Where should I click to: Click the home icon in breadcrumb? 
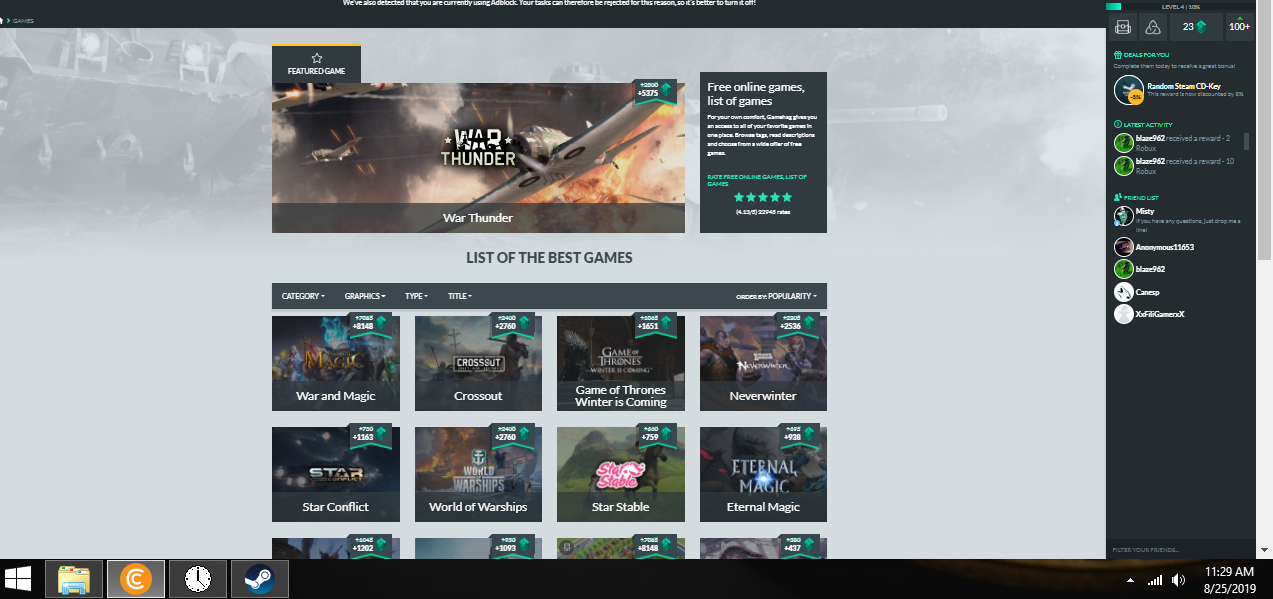[1, 20]
